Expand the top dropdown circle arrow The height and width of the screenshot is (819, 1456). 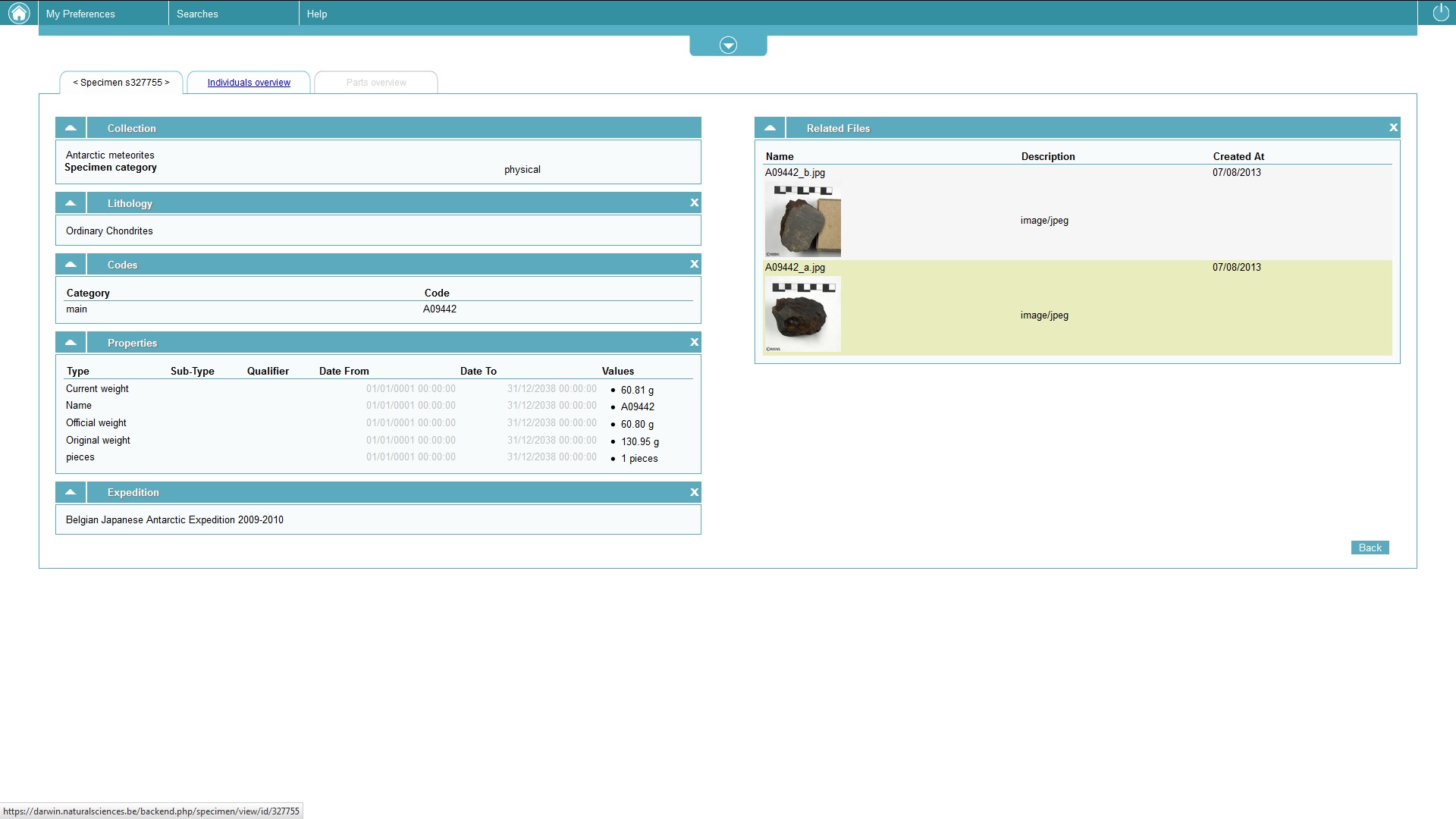point(728,45)
